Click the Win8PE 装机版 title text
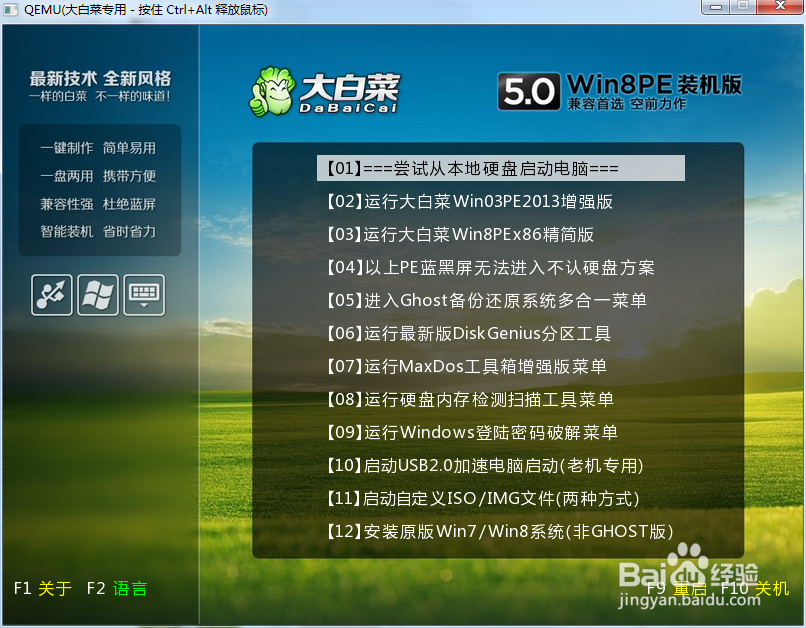Image resolution: width=806 pixels, height=628 pixels. (654, 84)
